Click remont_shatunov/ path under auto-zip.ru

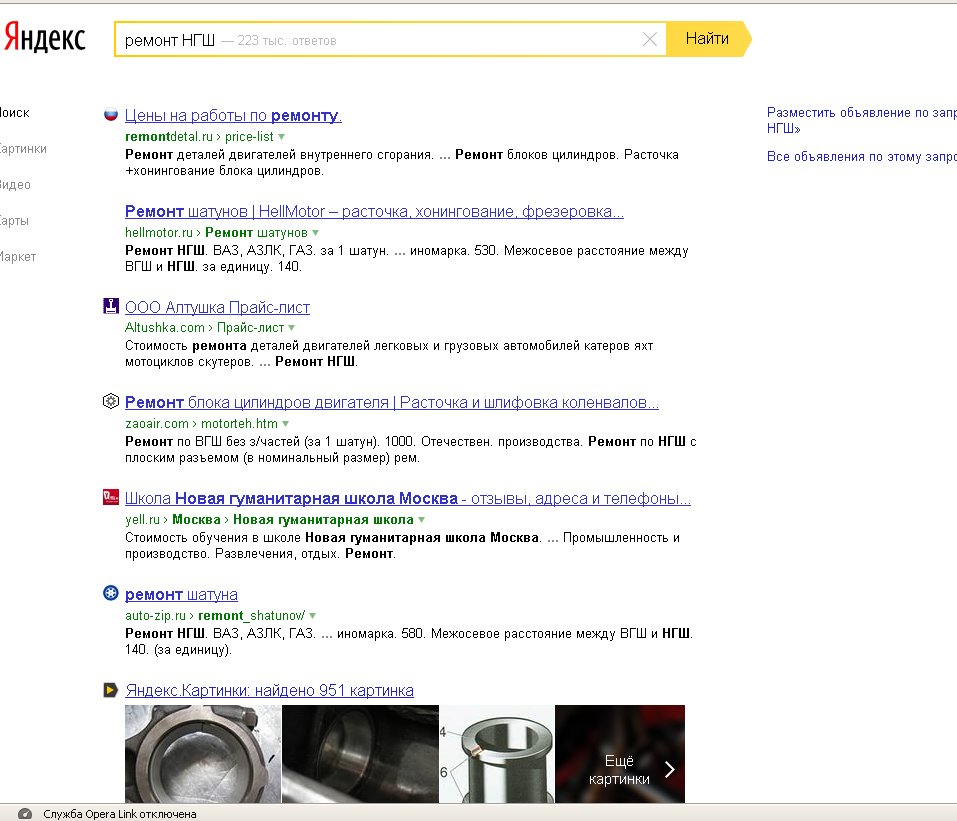[x=251, y=615]
